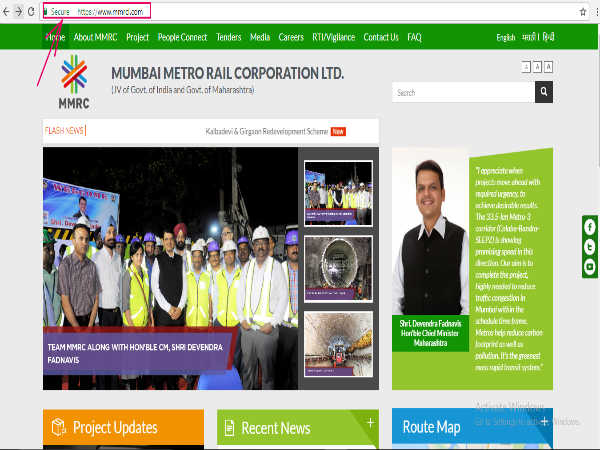The height and width of the screenshot is (450, 600).
Task: Expand Route Map with plus icon
Action: 544,423
